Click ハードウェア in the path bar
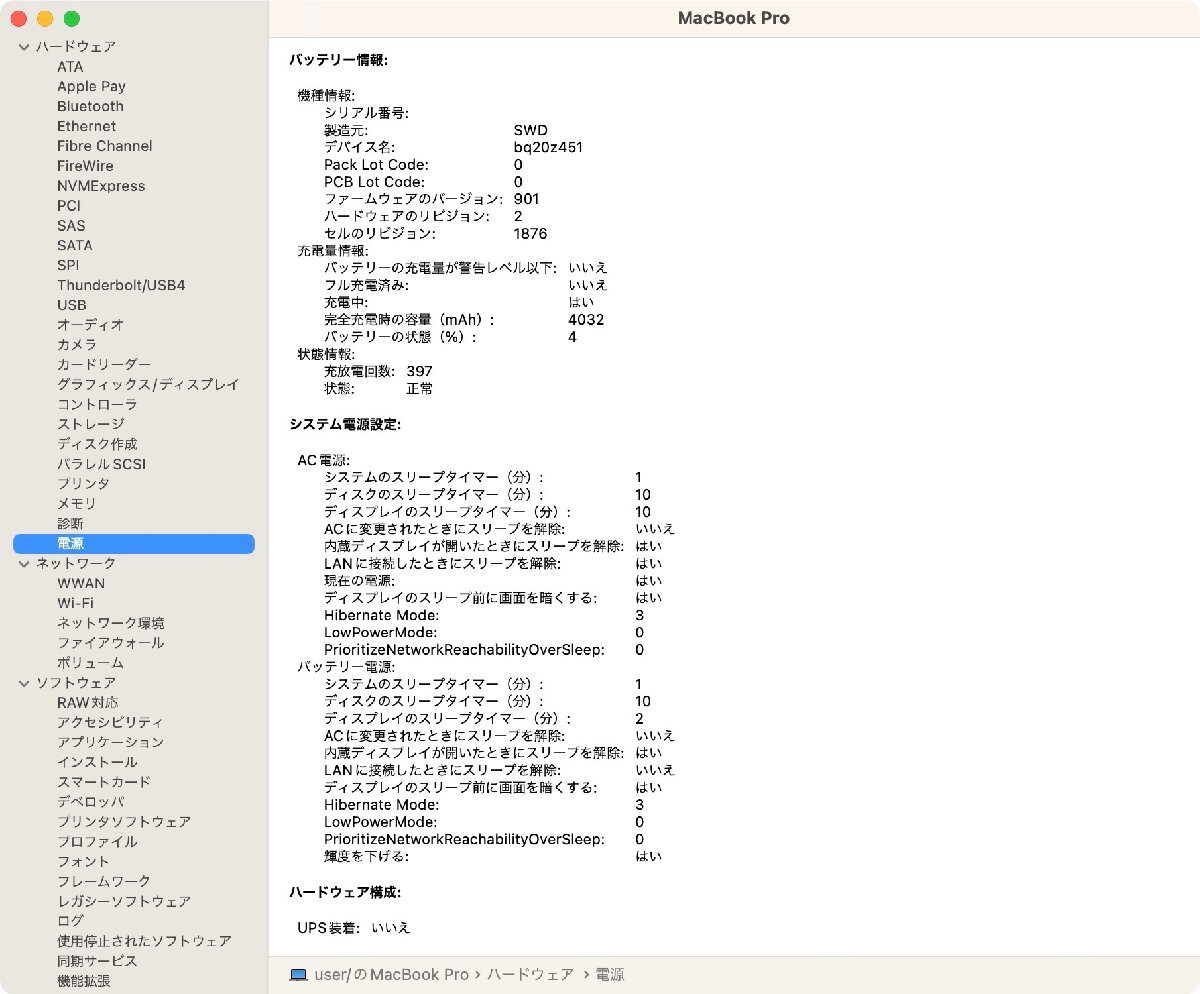Image resolution: width=1200 pixels, height=994 pixels. (531, 974)
